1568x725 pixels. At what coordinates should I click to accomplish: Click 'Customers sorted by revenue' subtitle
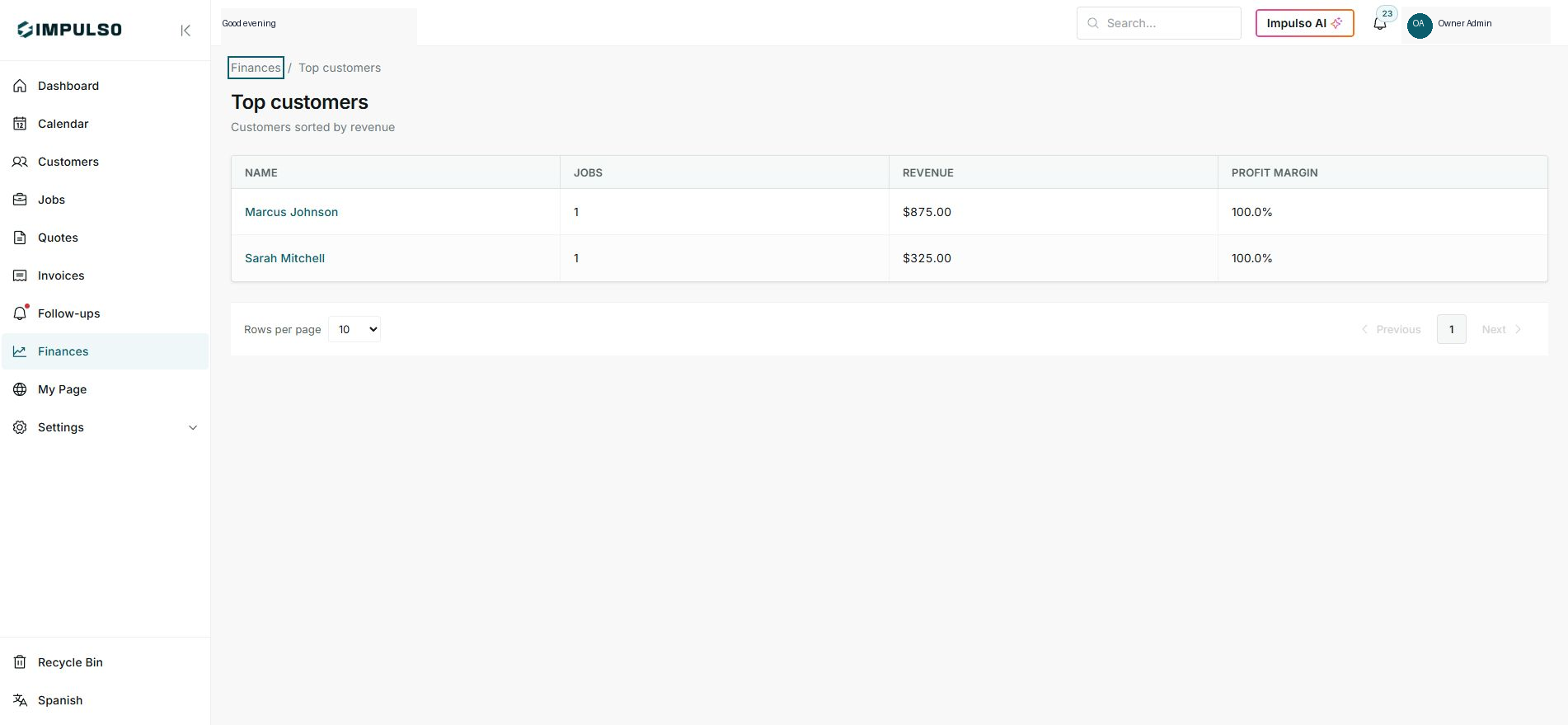[x=312, y=127]
